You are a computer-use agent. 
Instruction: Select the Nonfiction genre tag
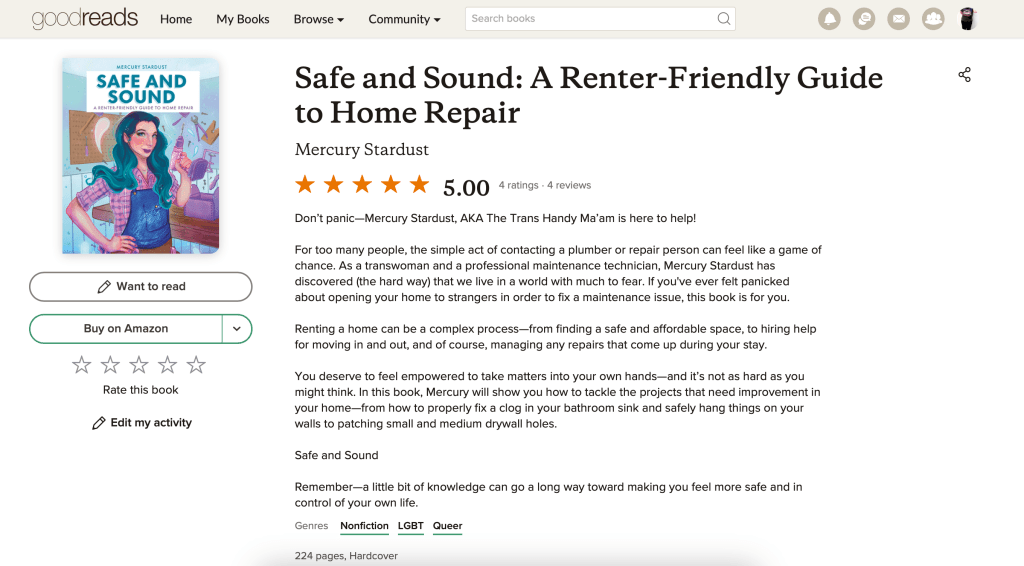click(x=364, y=526)
